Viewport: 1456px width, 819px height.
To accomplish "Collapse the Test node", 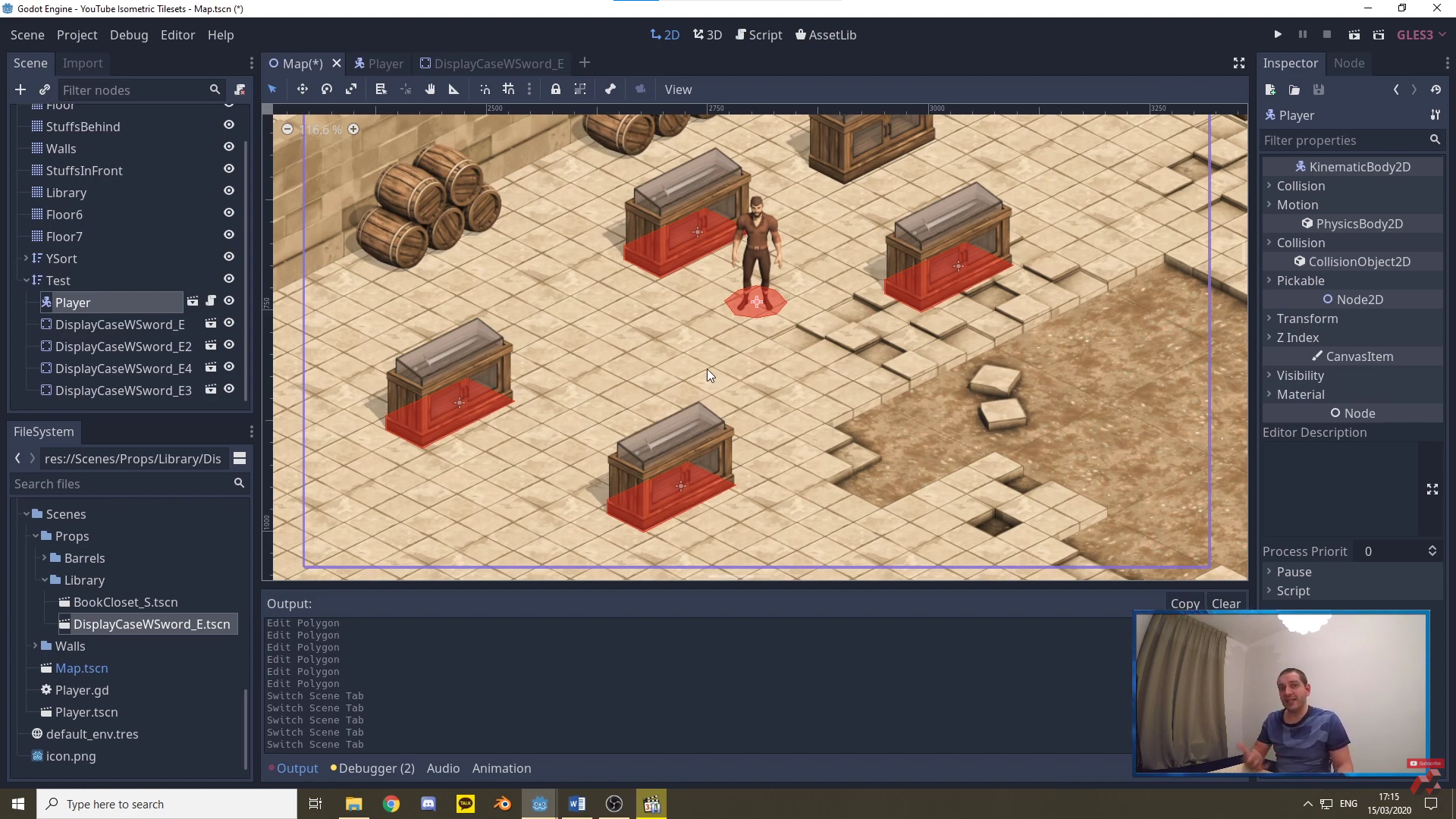I will coord(27,281).
